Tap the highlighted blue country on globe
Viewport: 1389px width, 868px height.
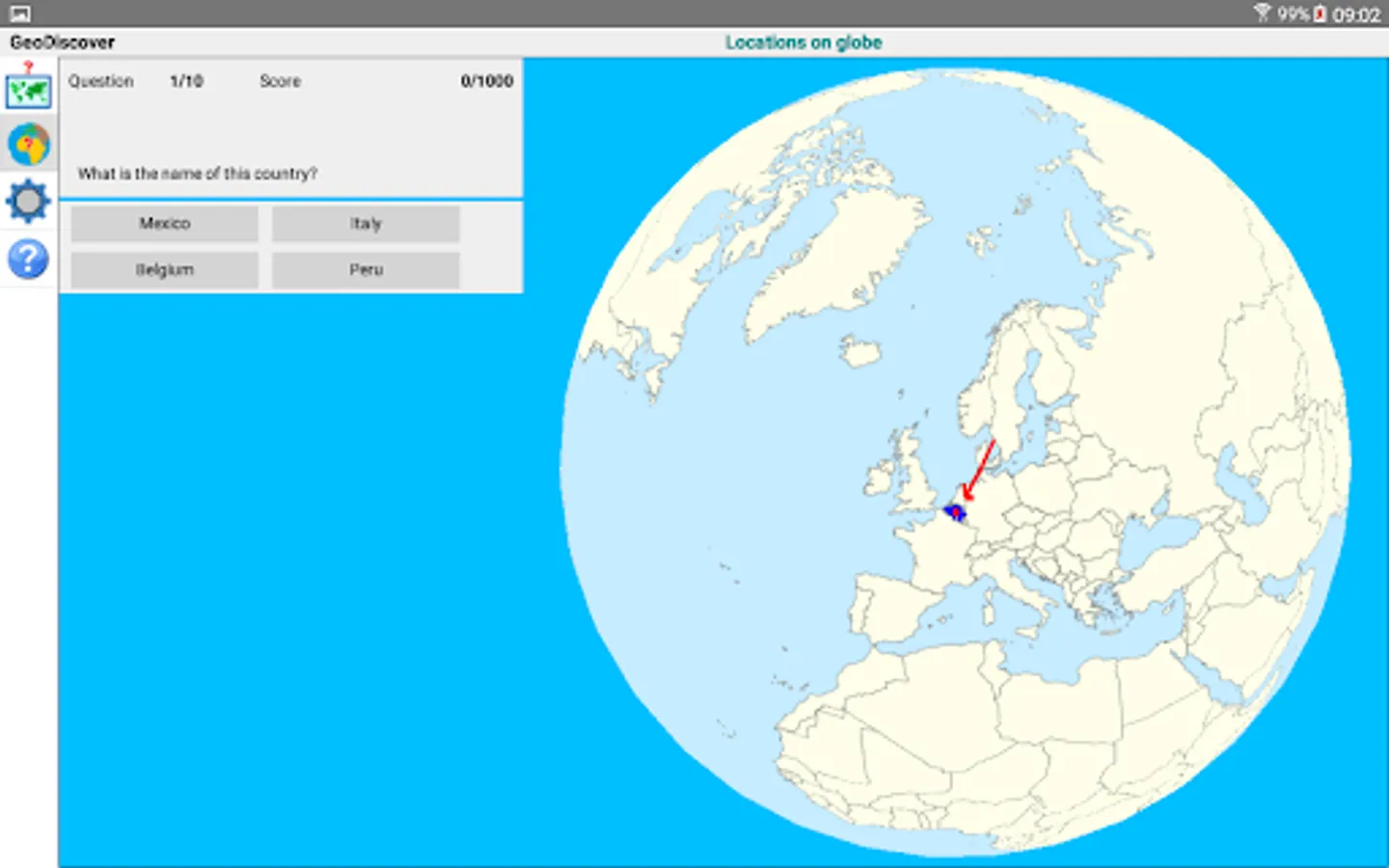click(955, 513)
